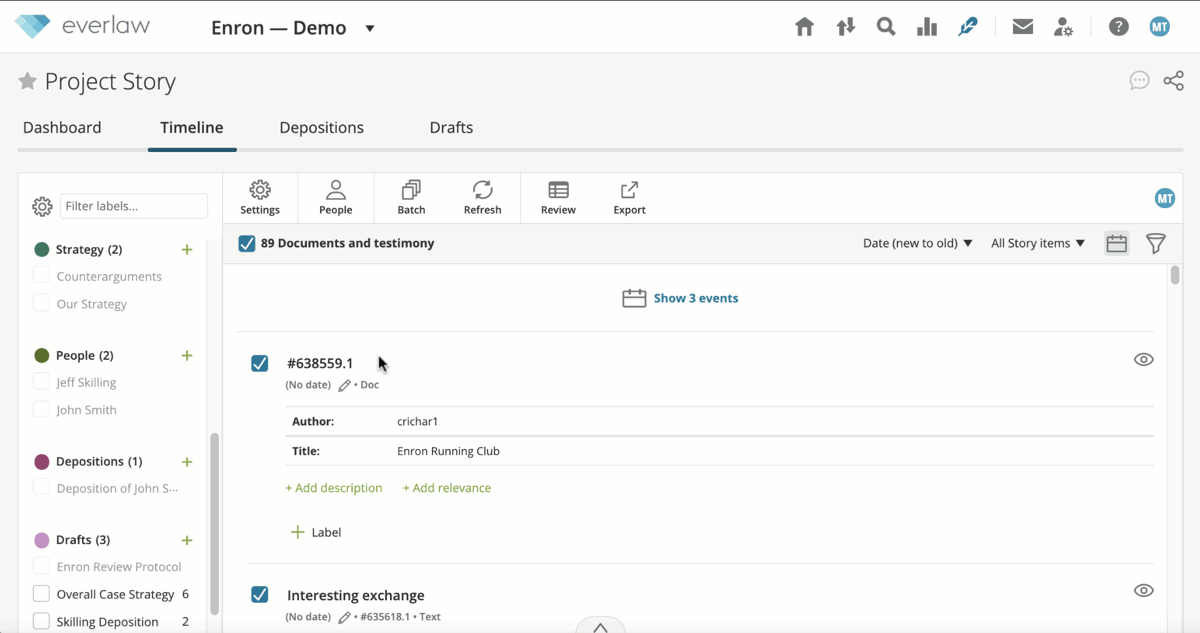Viewport: 1200px width, 633px height.
Task: Open the Batch tool
Action: coord(411,197)
